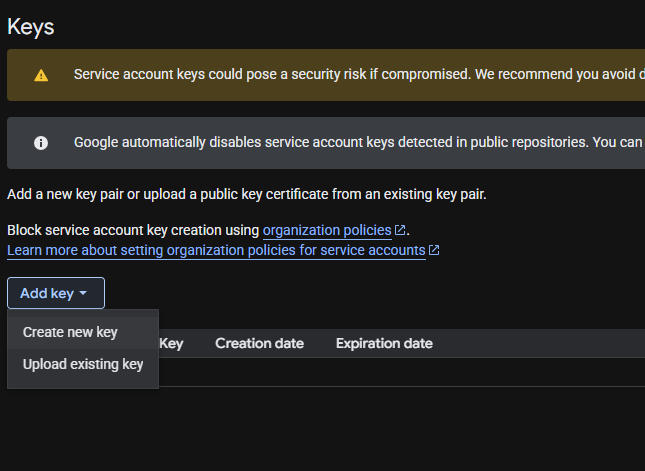Click the Google automatically disables keys notice
Screen dimensions: 645x471
(x=359, y=142)
